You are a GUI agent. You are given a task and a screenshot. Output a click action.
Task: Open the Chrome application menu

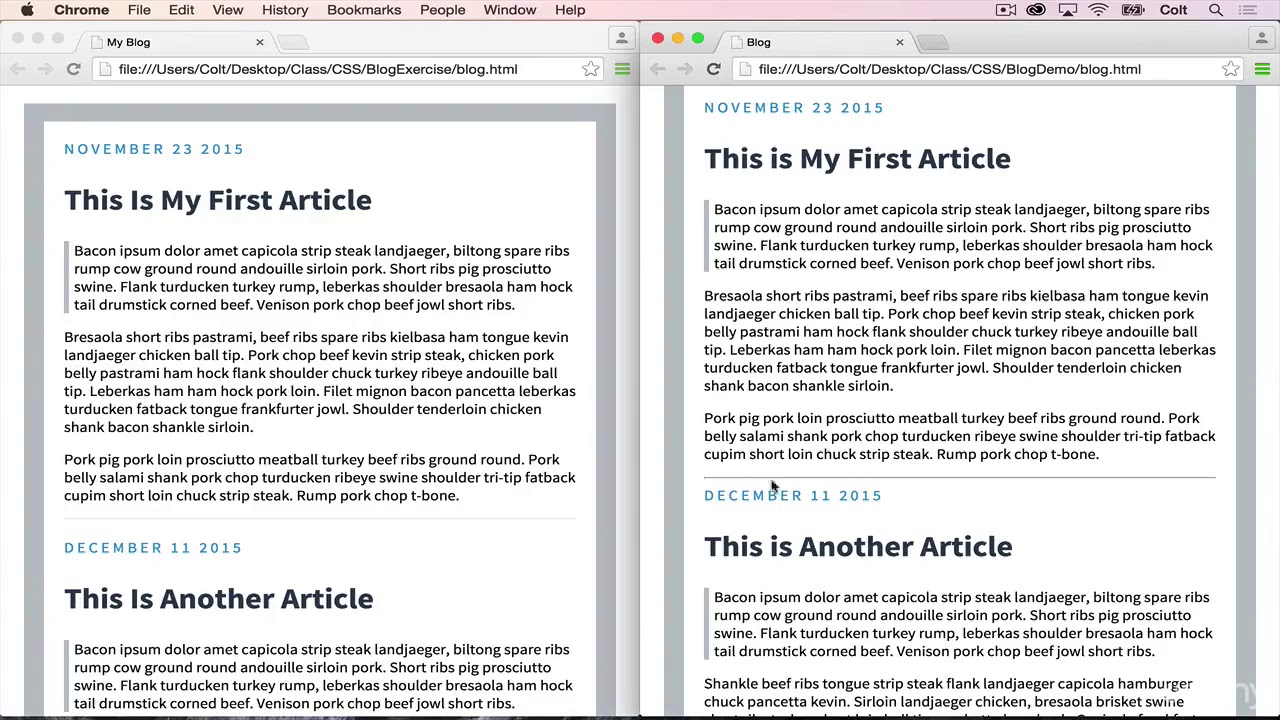(x=81, y=10)
